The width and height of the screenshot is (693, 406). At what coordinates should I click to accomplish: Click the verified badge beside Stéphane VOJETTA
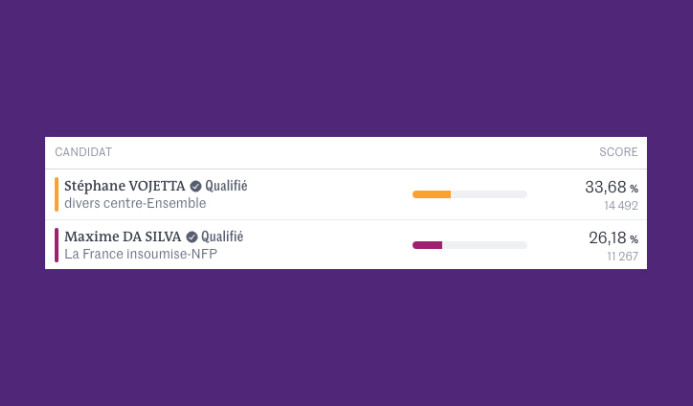196,186
